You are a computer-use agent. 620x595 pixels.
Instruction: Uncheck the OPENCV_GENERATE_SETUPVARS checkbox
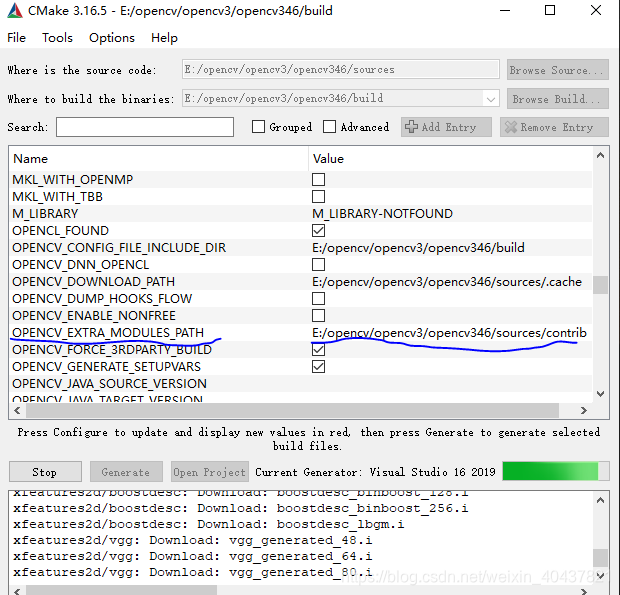(x=318, y=366)
